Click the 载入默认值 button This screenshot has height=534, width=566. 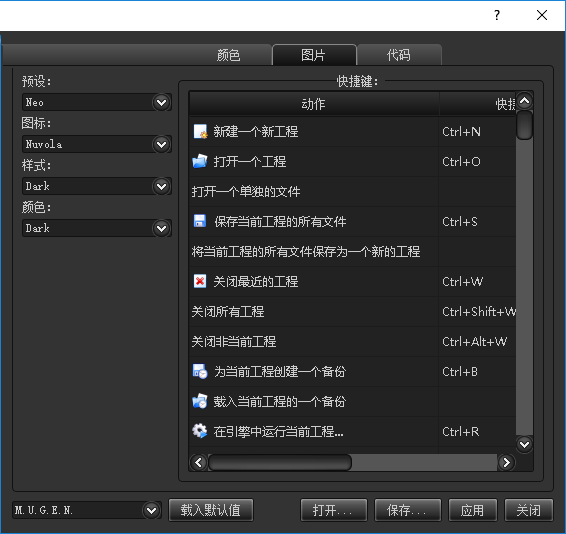[x=211, y=510]
